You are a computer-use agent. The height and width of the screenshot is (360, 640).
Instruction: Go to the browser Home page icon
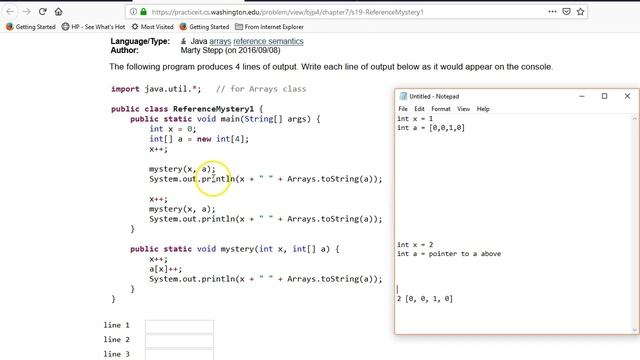pyautogui.click(x=58, y=11)
